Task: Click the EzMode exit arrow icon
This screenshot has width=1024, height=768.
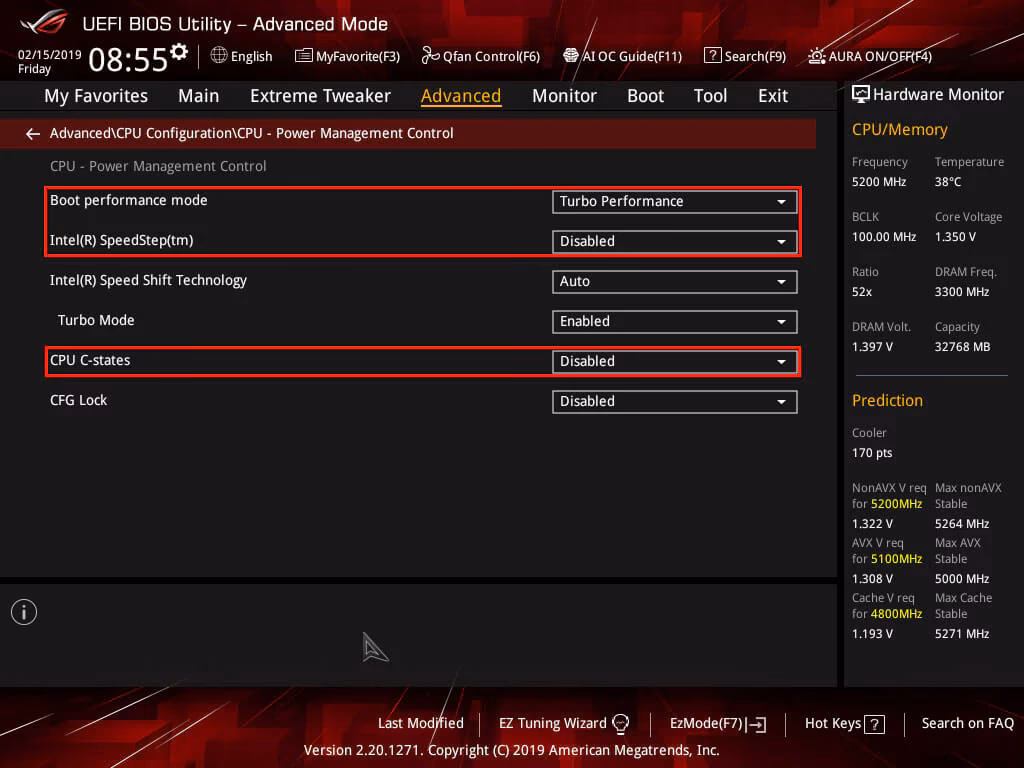Action: pyautogui.click(x=757, y=724)
